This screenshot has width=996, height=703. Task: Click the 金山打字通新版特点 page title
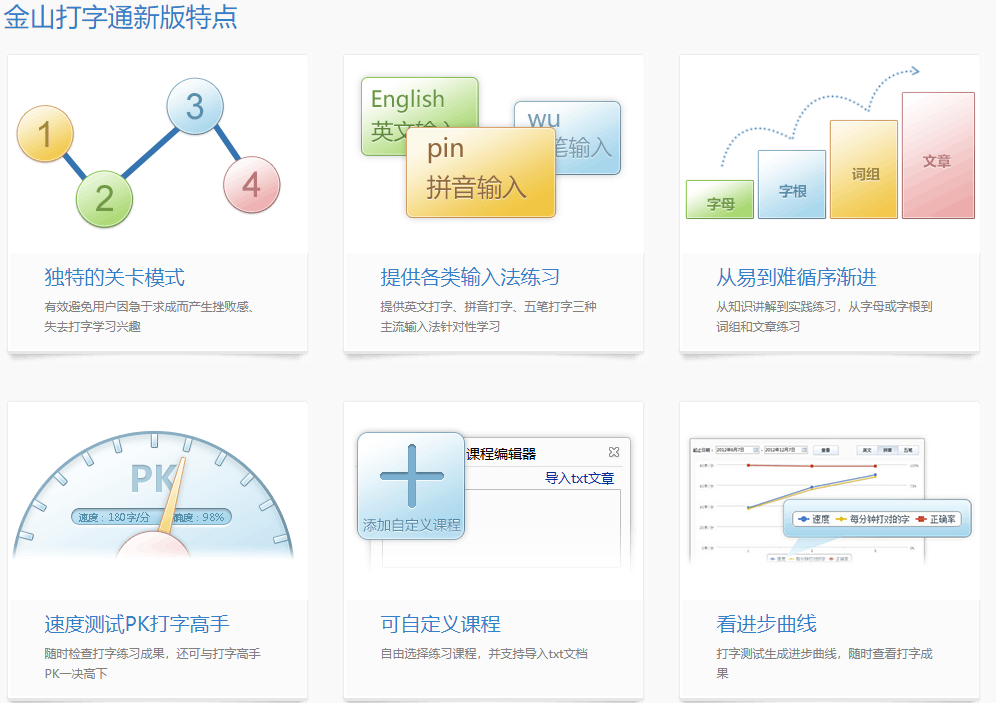[120, 17]
